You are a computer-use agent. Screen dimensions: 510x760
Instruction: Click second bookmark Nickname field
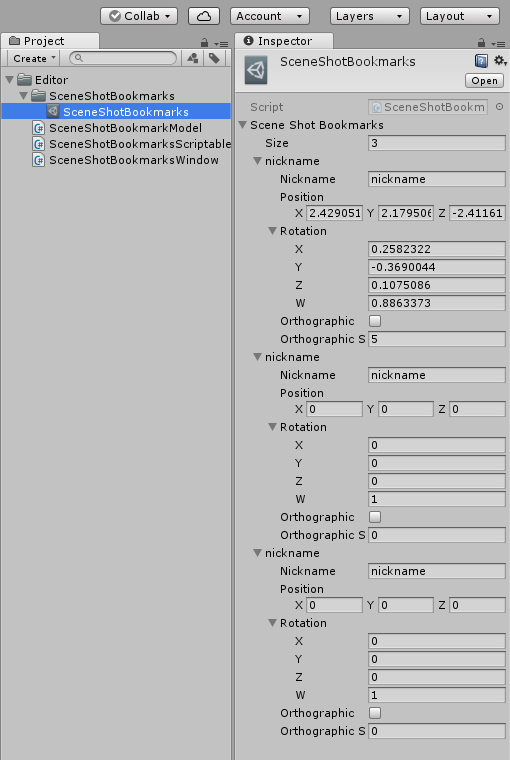436,375
